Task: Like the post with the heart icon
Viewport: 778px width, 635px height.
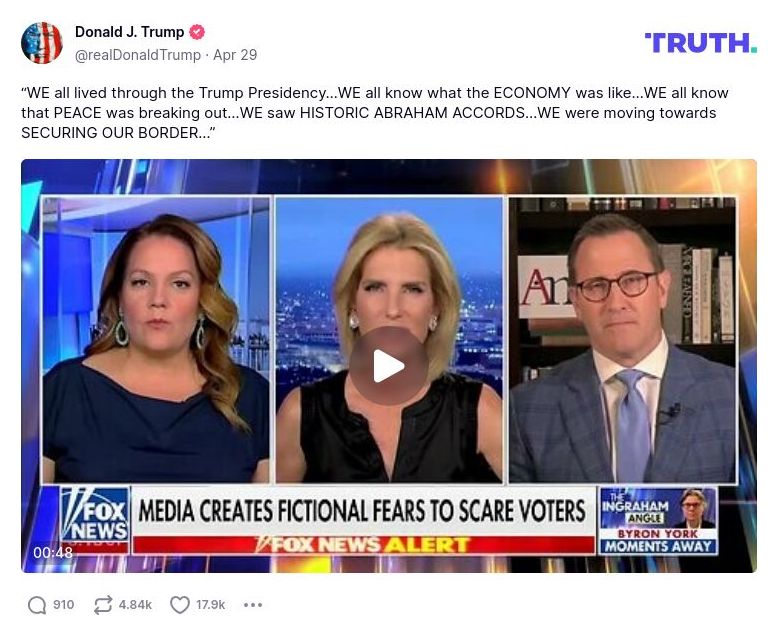Action: pos(180,605)
